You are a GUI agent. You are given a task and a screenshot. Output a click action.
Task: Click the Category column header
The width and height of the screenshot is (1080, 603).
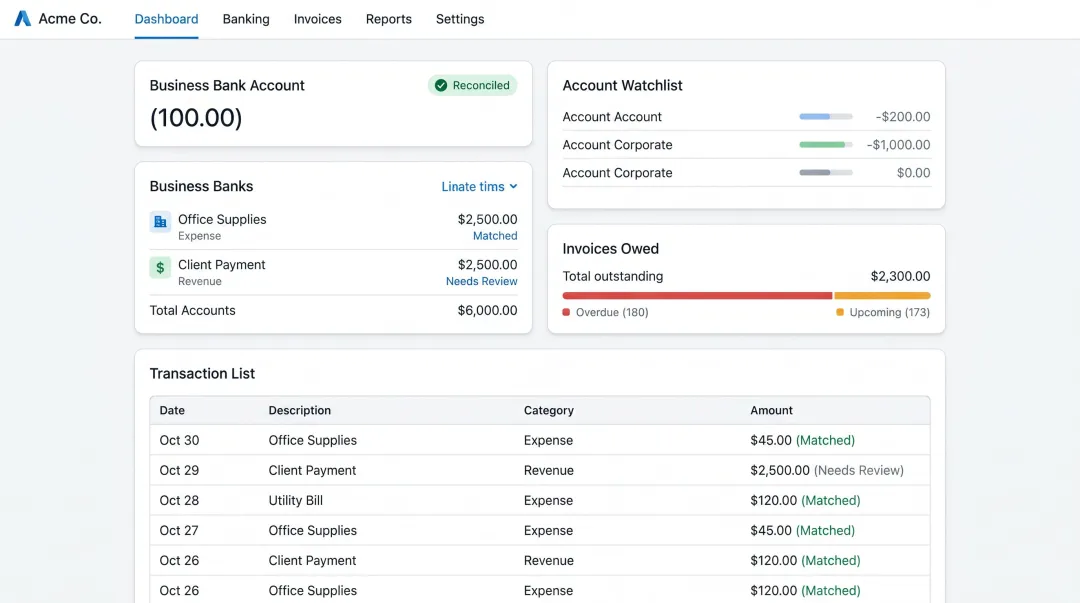[x=548, y=410]
